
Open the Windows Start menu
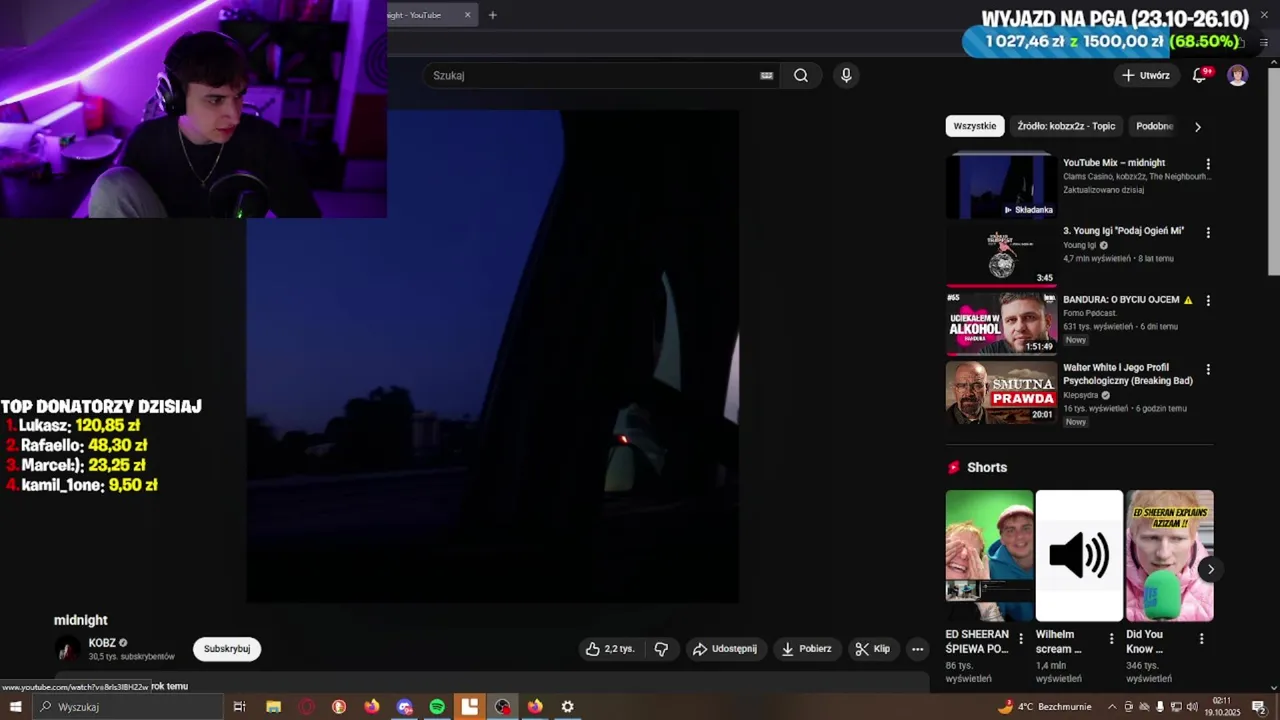coord(15,707)
